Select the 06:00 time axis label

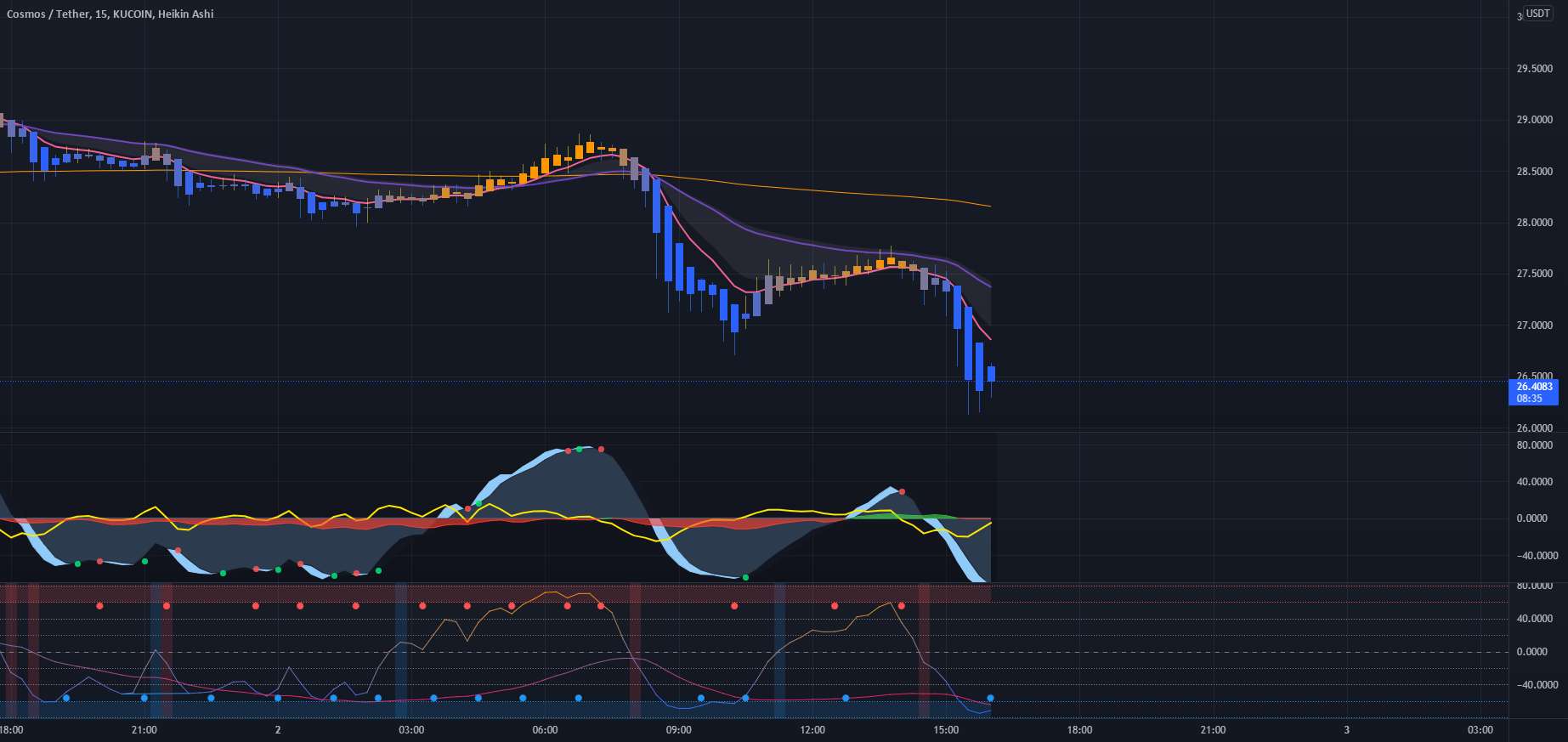point(545,730)
